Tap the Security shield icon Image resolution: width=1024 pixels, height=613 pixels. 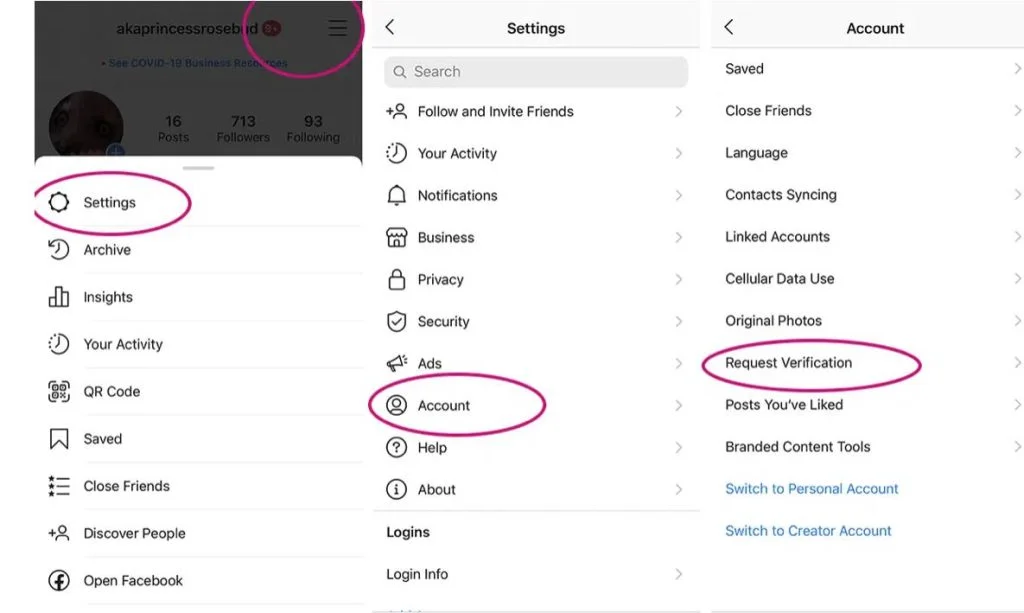tap(397, 321)
